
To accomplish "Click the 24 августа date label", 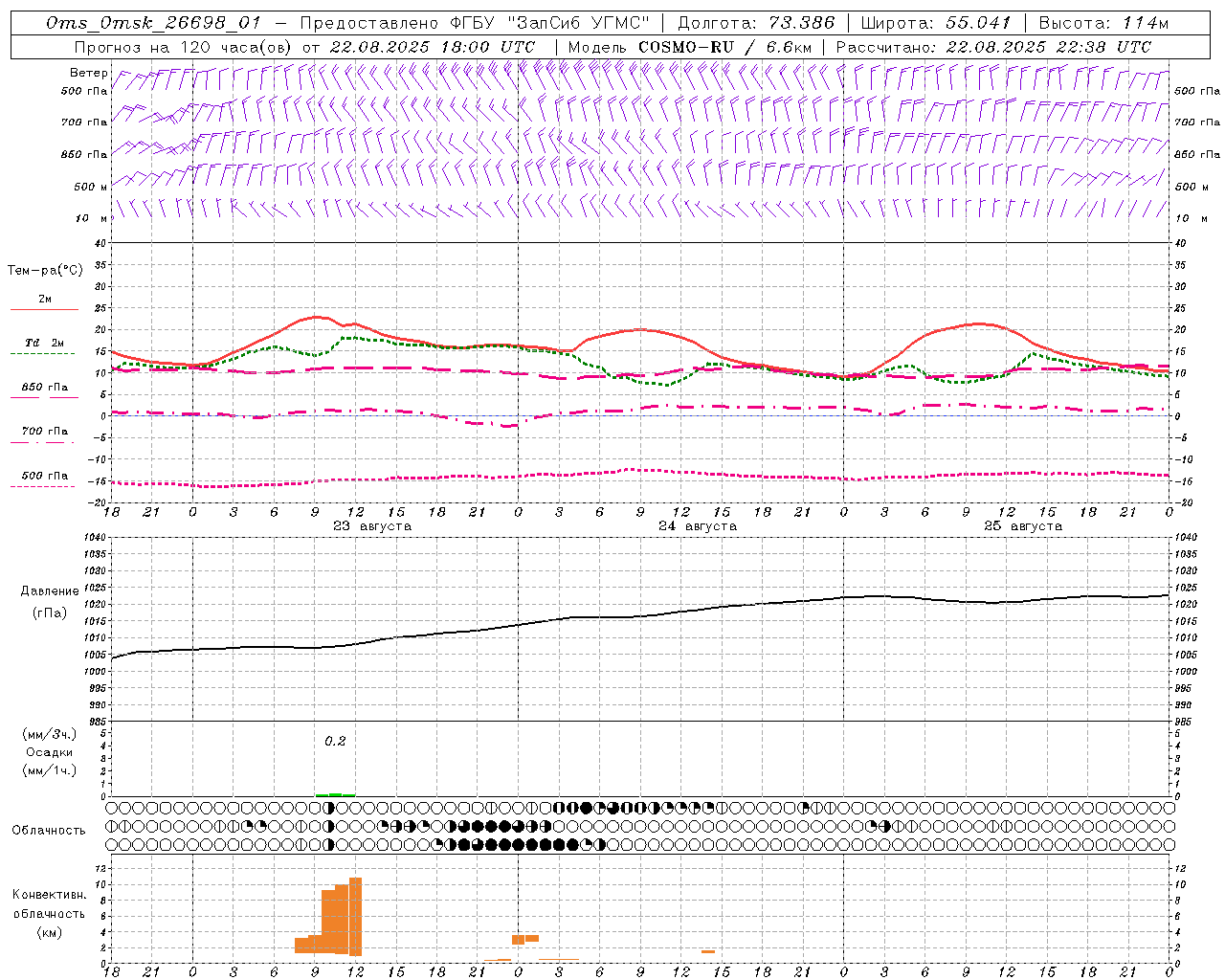I will click(698, 526).
